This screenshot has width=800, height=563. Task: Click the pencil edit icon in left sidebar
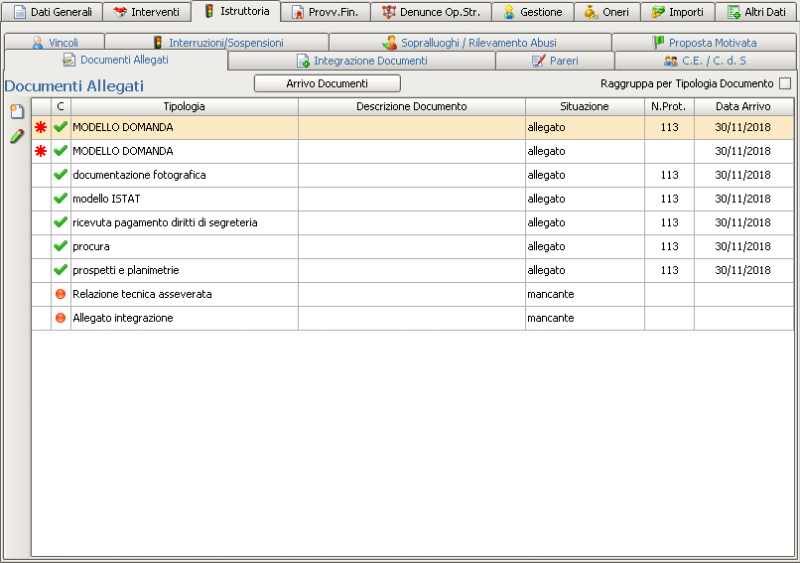pos(16,137)
